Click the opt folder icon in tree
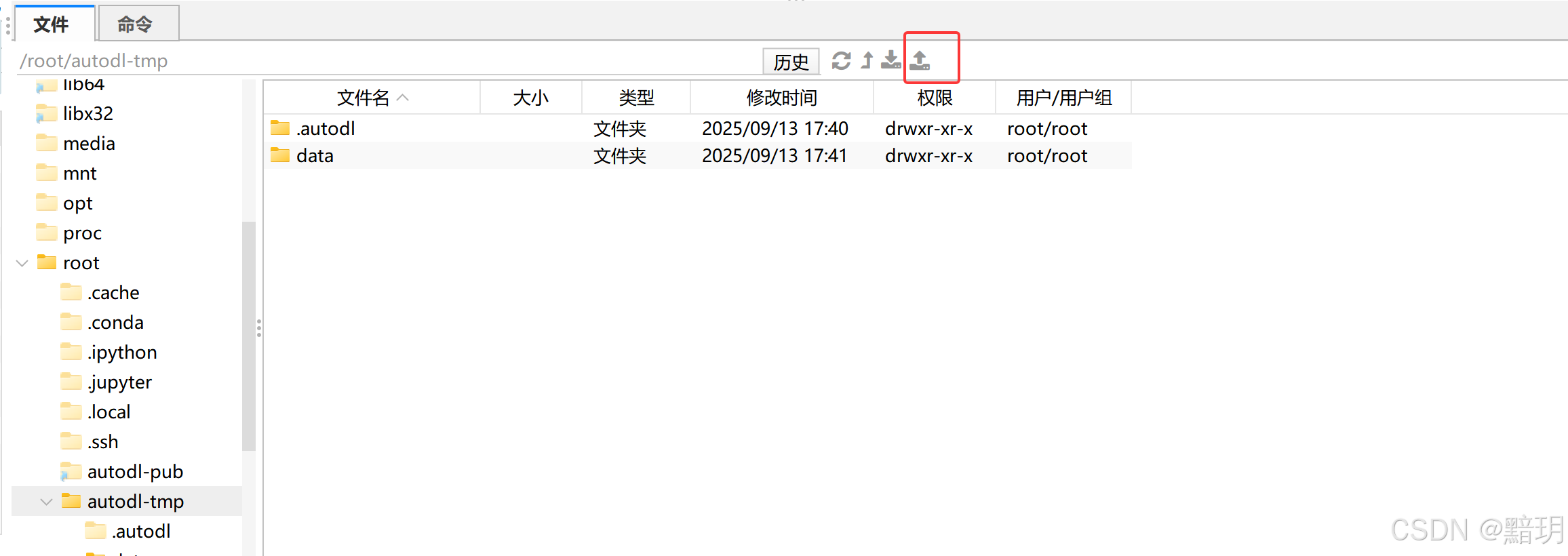The width and height of the screenshot is (1568, 556). [x=46, y=202]
